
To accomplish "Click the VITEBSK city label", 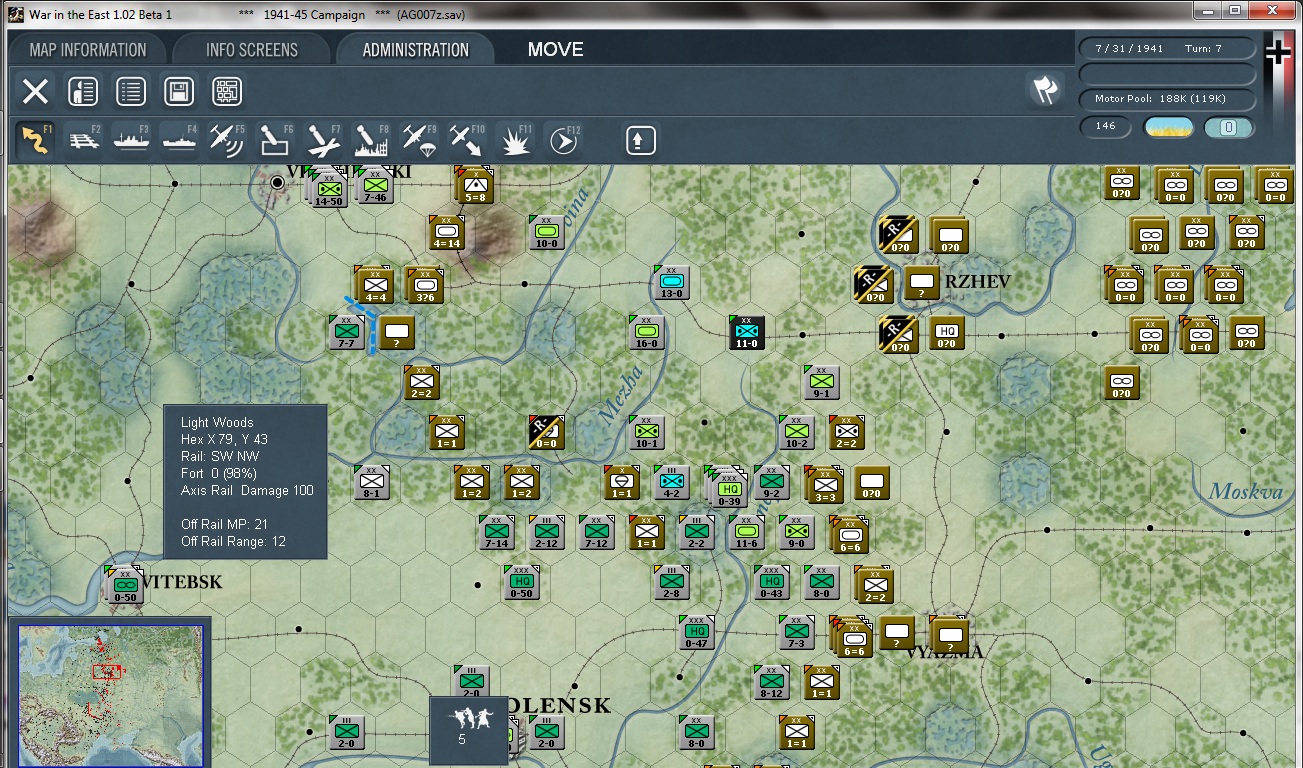I will 182,581.
